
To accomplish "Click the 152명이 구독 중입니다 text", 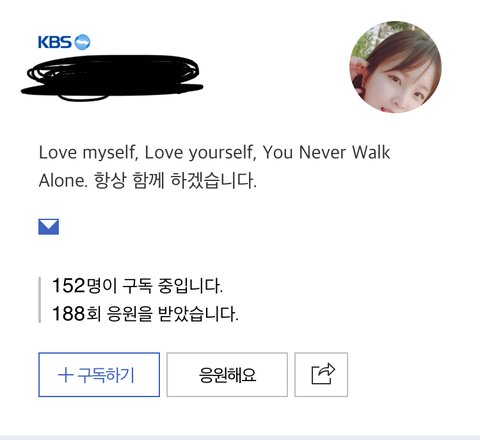I will 137,286.
